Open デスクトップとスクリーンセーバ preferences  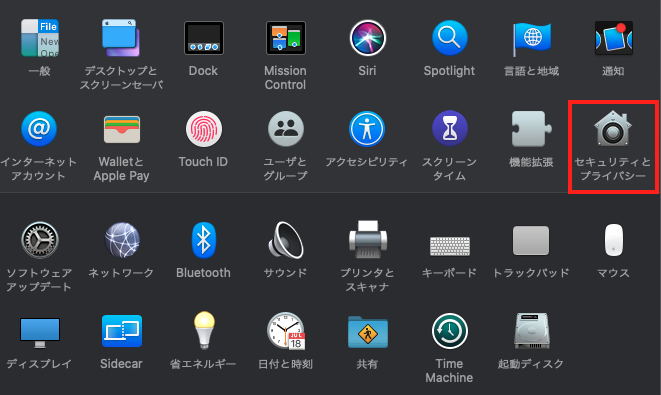click(121, 38)
